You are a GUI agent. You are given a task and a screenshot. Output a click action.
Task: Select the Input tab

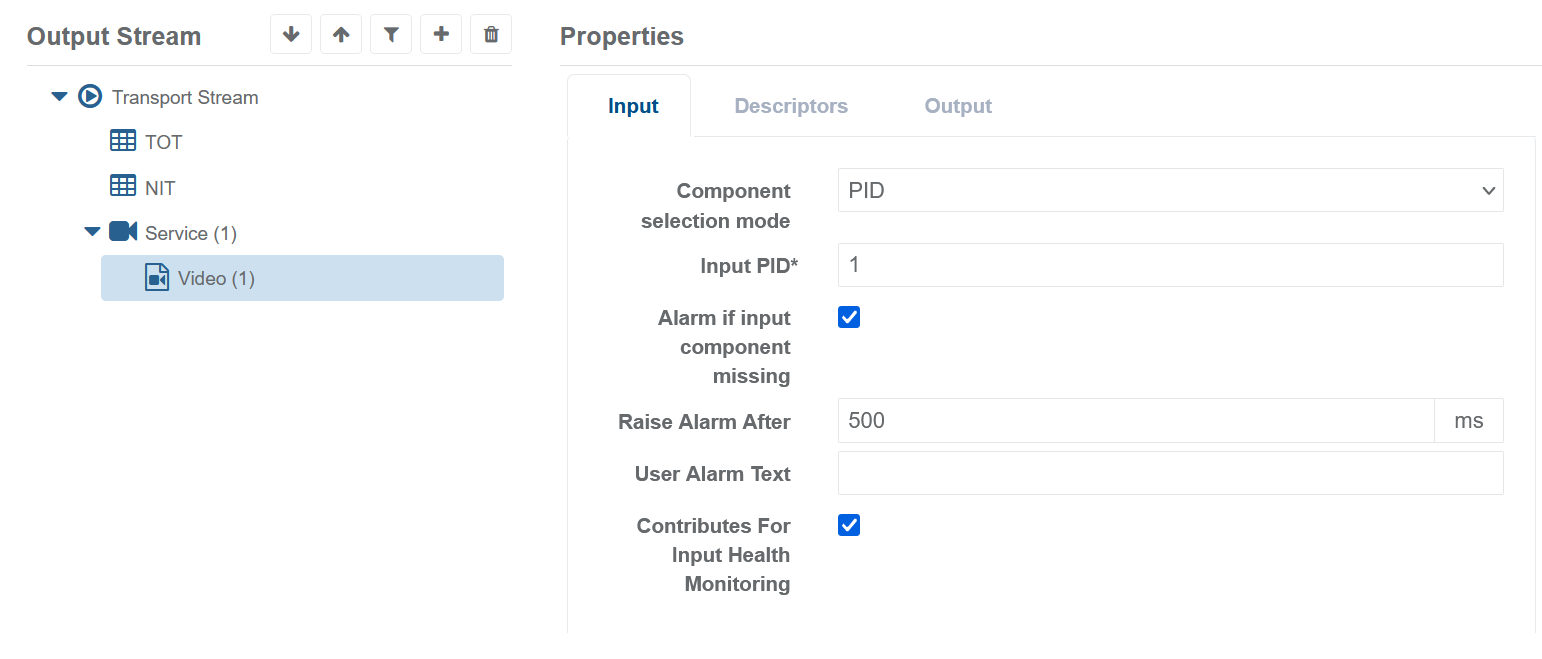[633, 106]
